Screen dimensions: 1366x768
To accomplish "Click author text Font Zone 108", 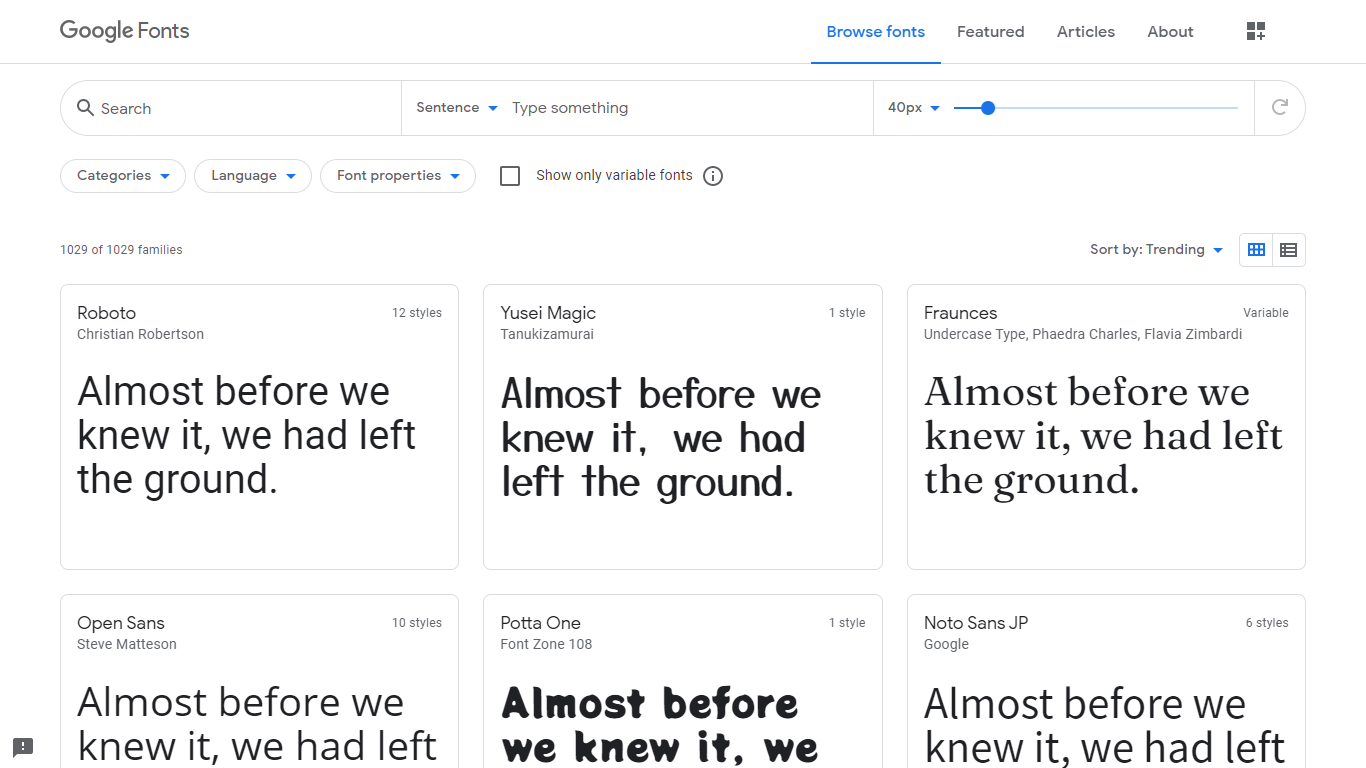I will click(x=546, y=644).
